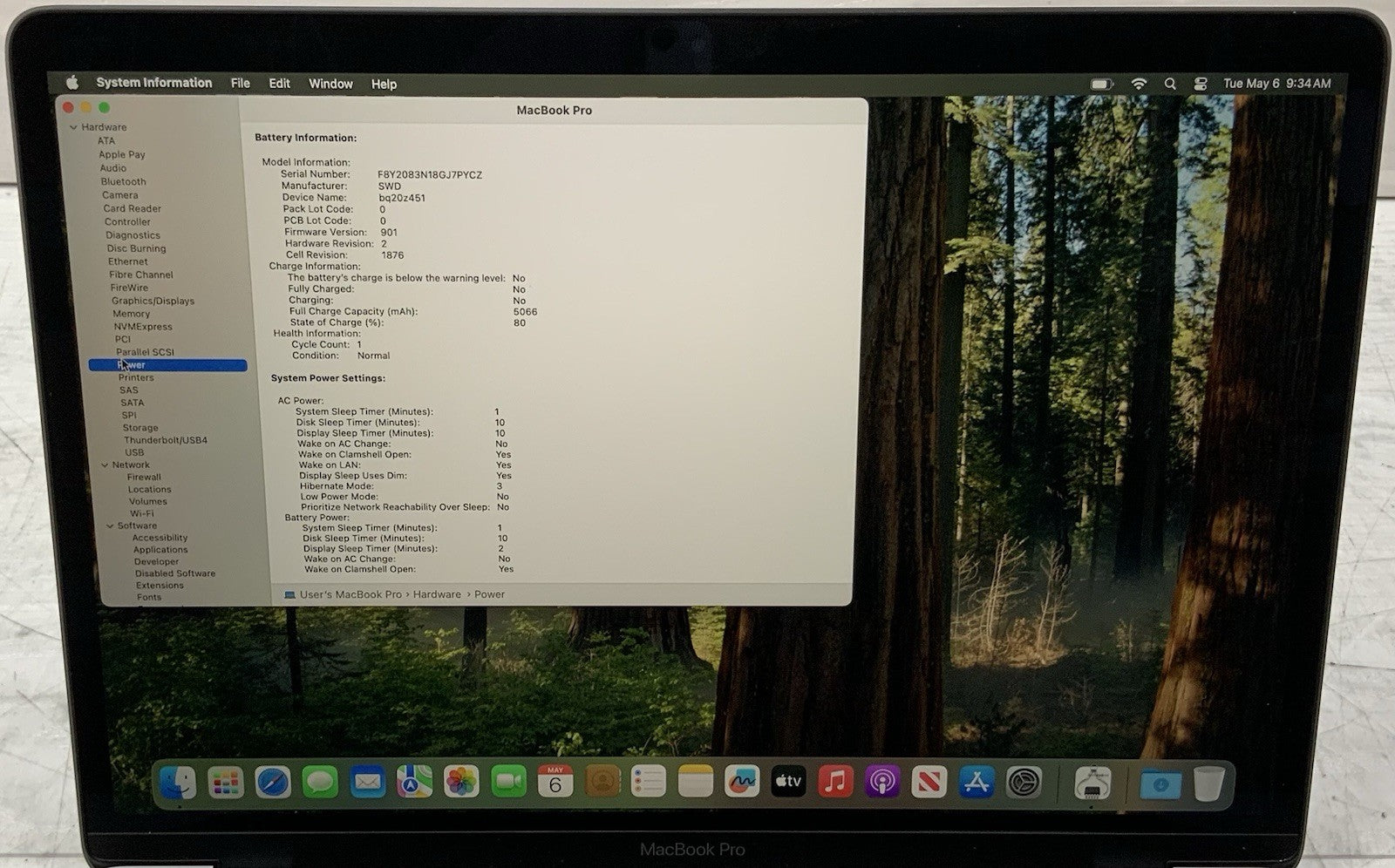Open News app in Dock
The width and height of the screenshot is (1395, 868).
coord(929,782)
